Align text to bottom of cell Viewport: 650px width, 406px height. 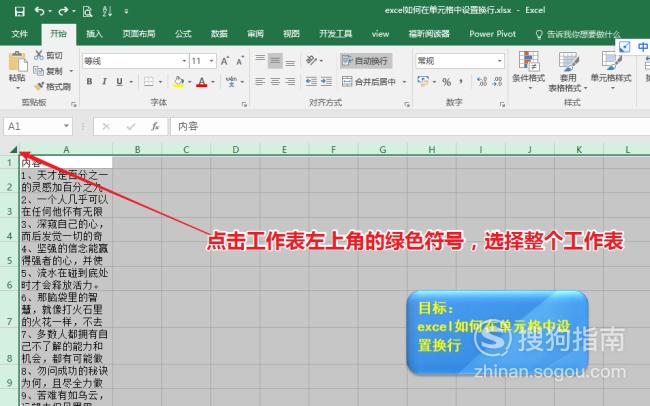[290, 61]
